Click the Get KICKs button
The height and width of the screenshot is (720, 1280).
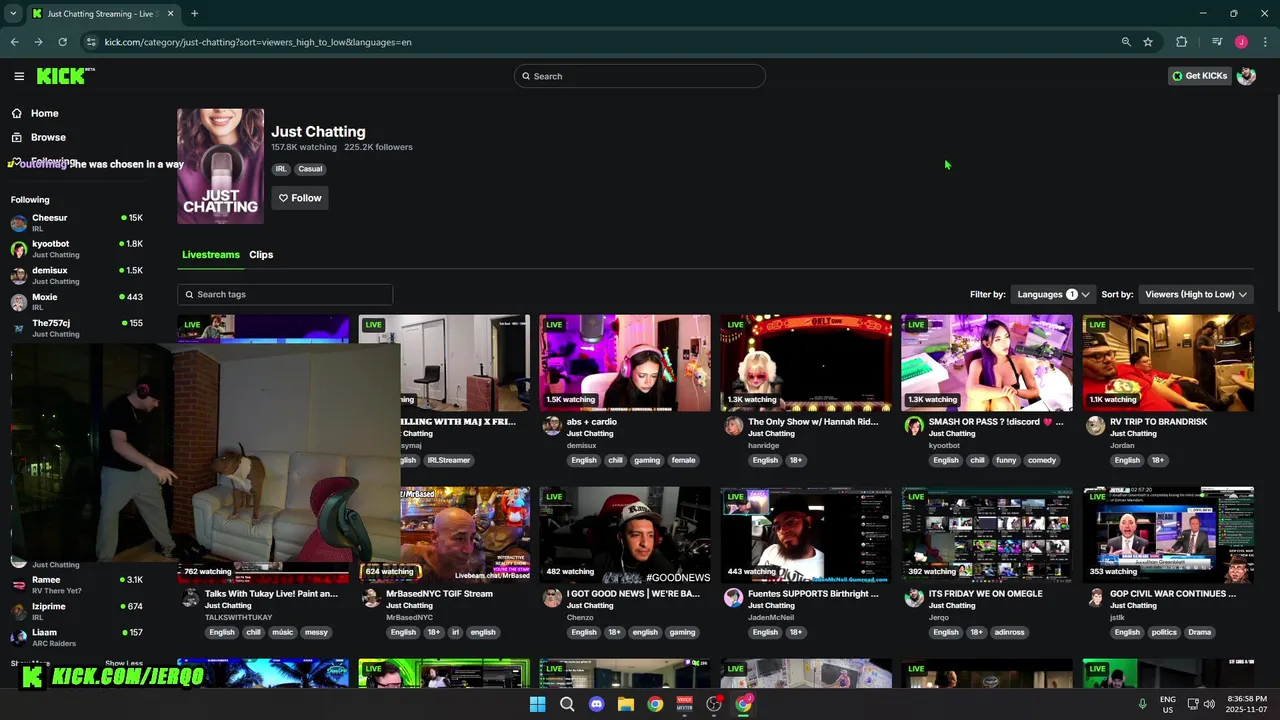pos(1200,76)
